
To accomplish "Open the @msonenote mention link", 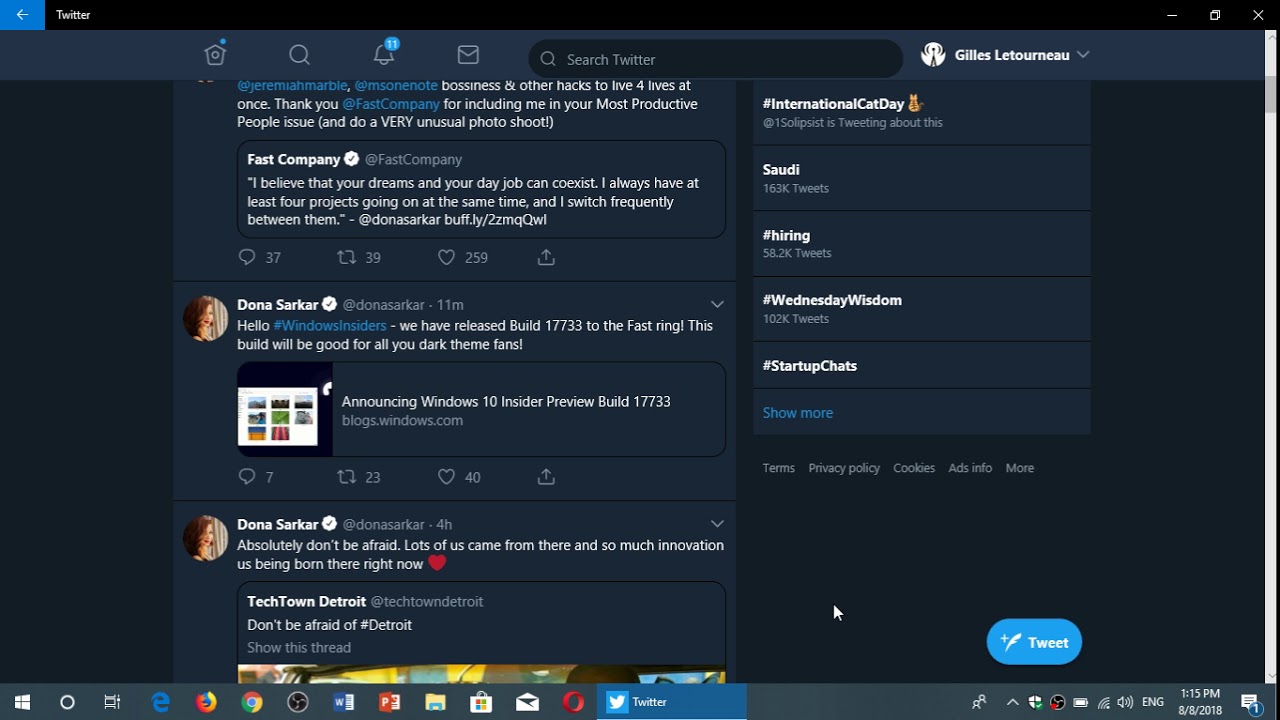I will [396, 85].
